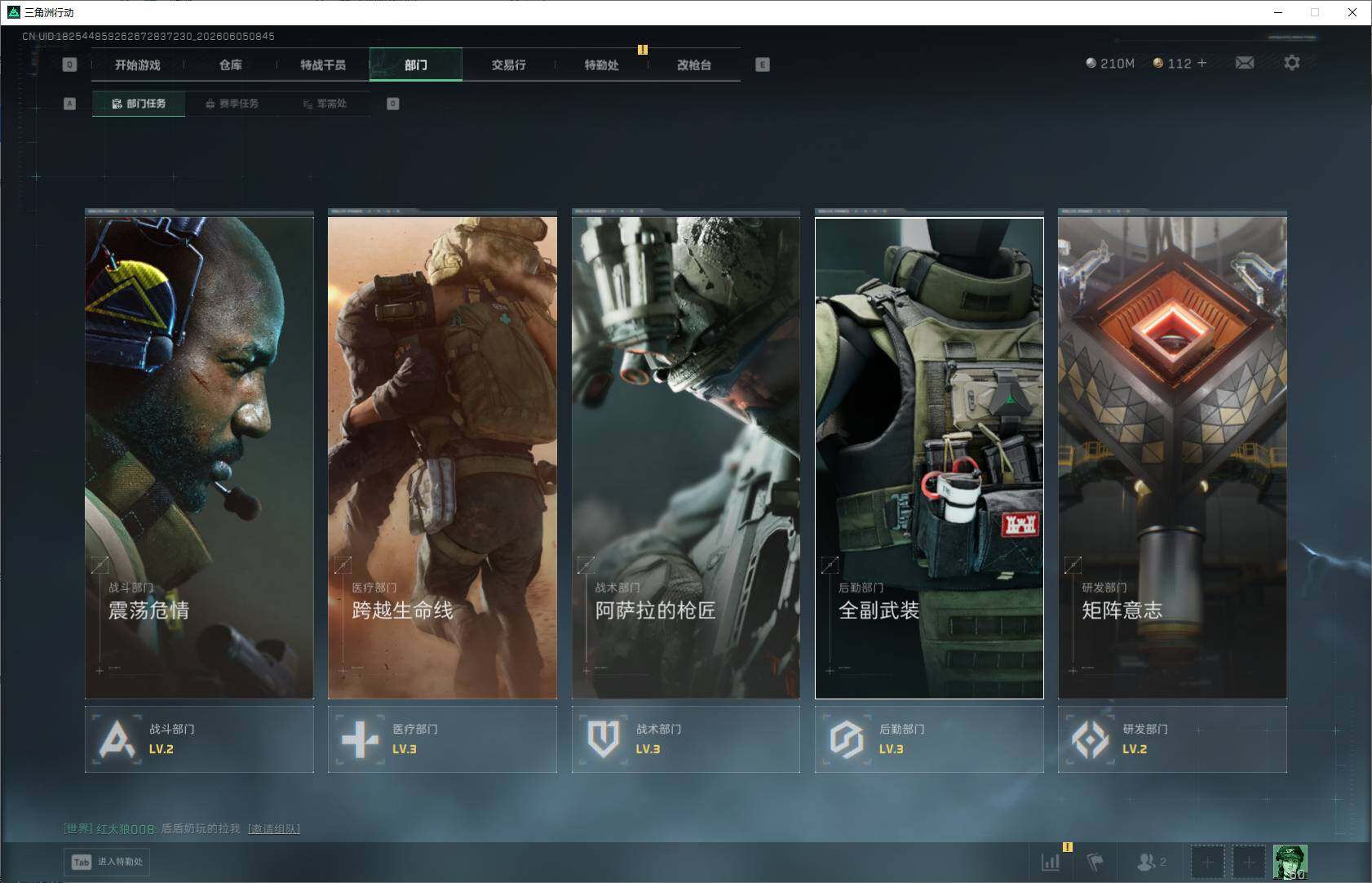Click the small corner icon on 跨越生命线 card

[343, 564]
